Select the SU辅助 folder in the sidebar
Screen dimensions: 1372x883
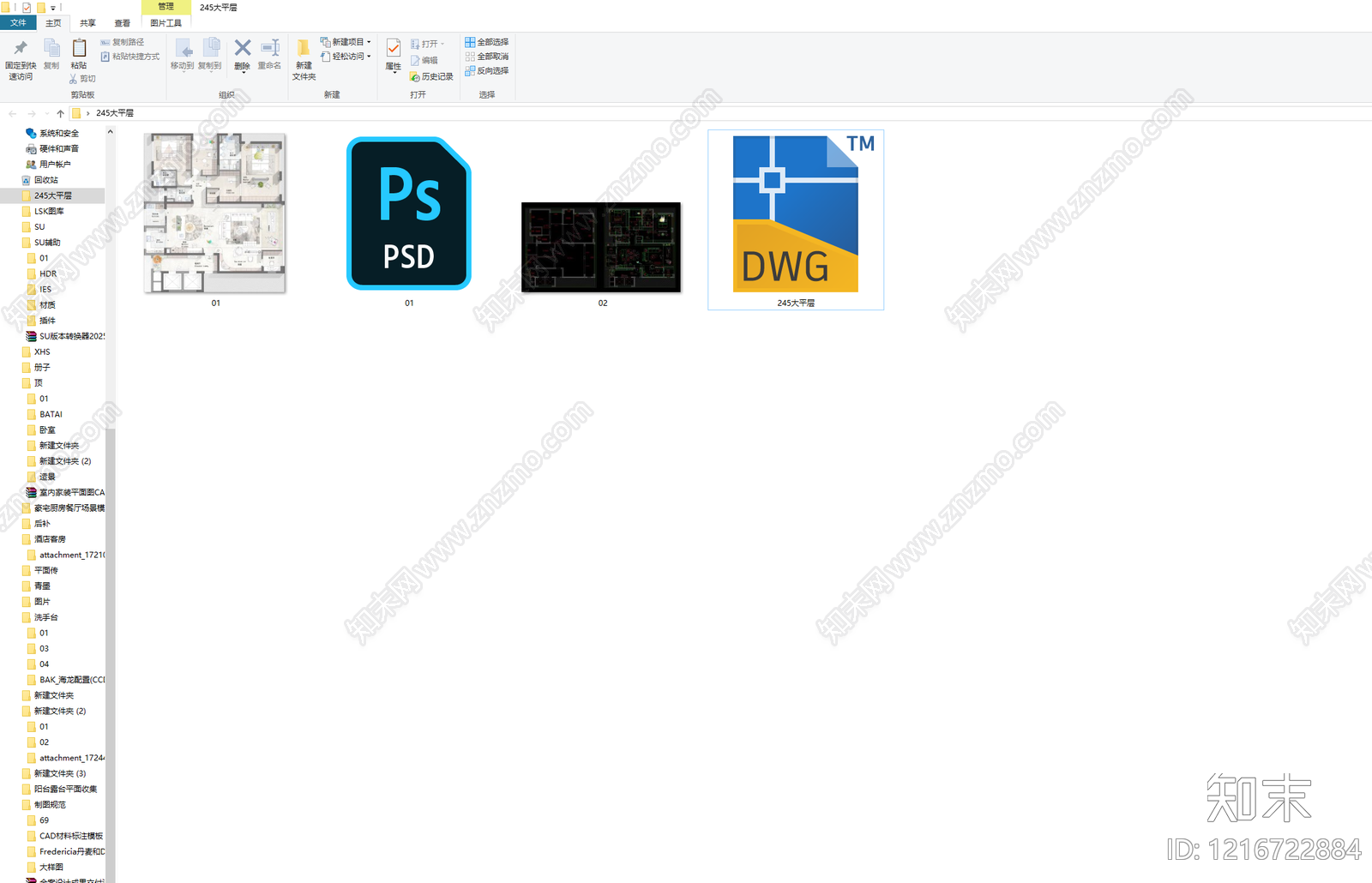[x=47, y=243]
